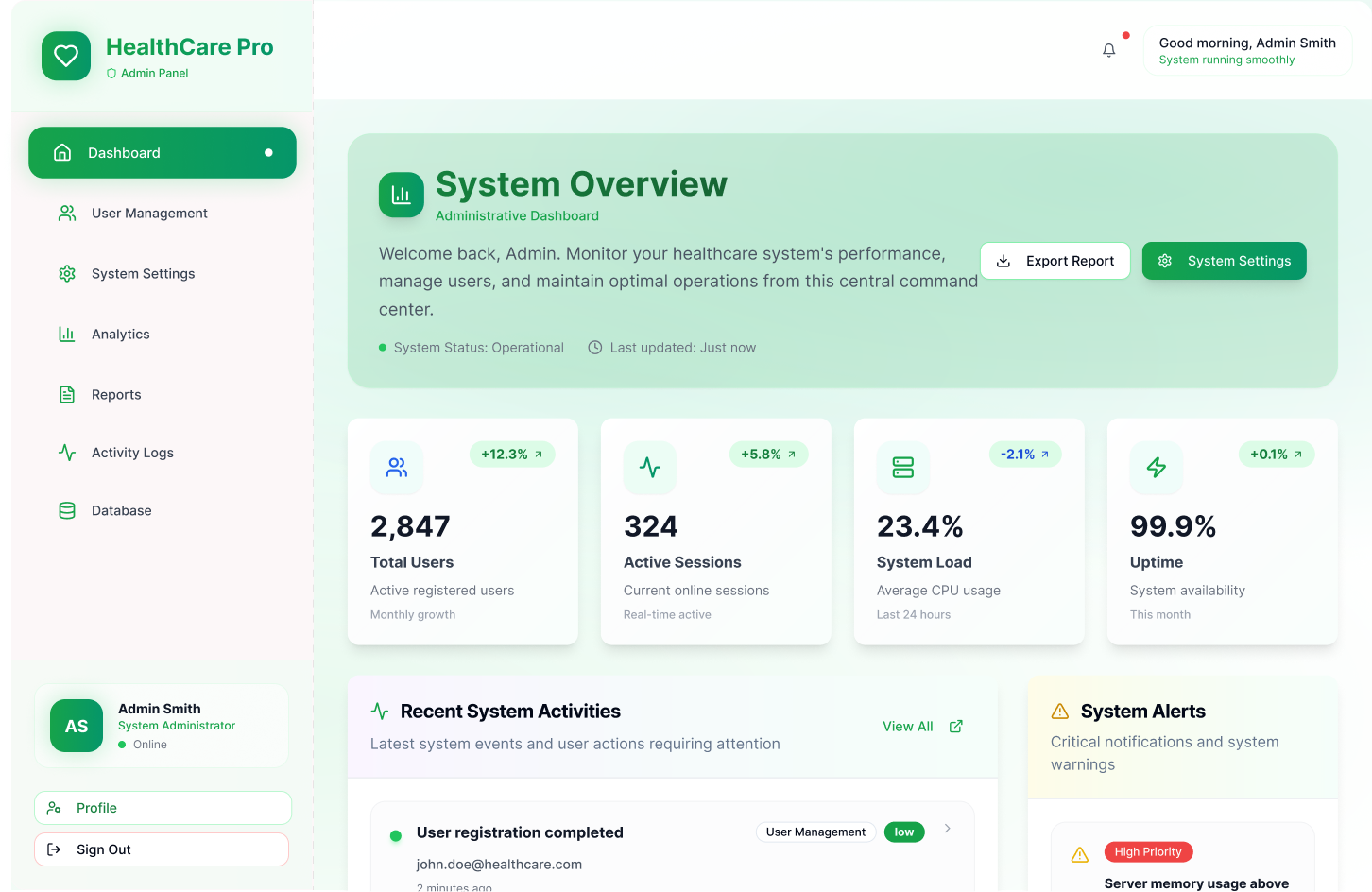Click the Export Report button
This screenshot has width=1372, height=892.
[1055, 261]
